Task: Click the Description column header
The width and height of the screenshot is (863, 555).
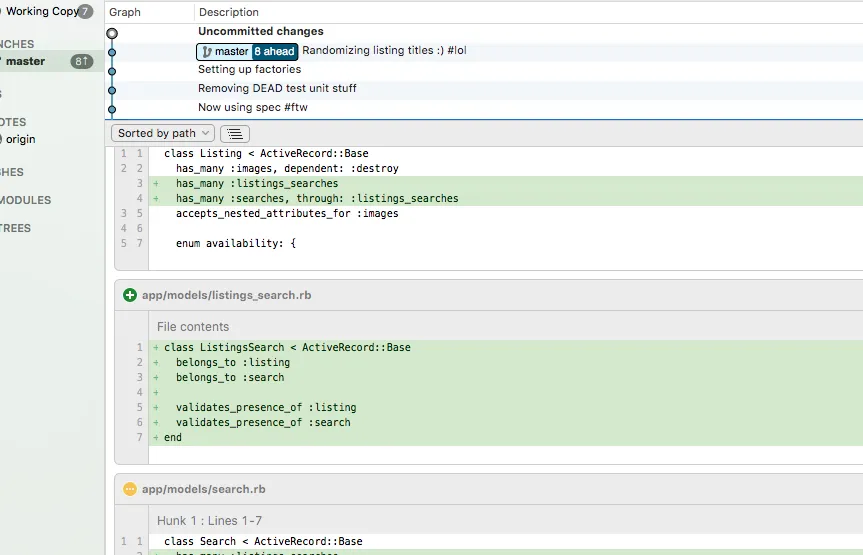Action: (229, 12)
